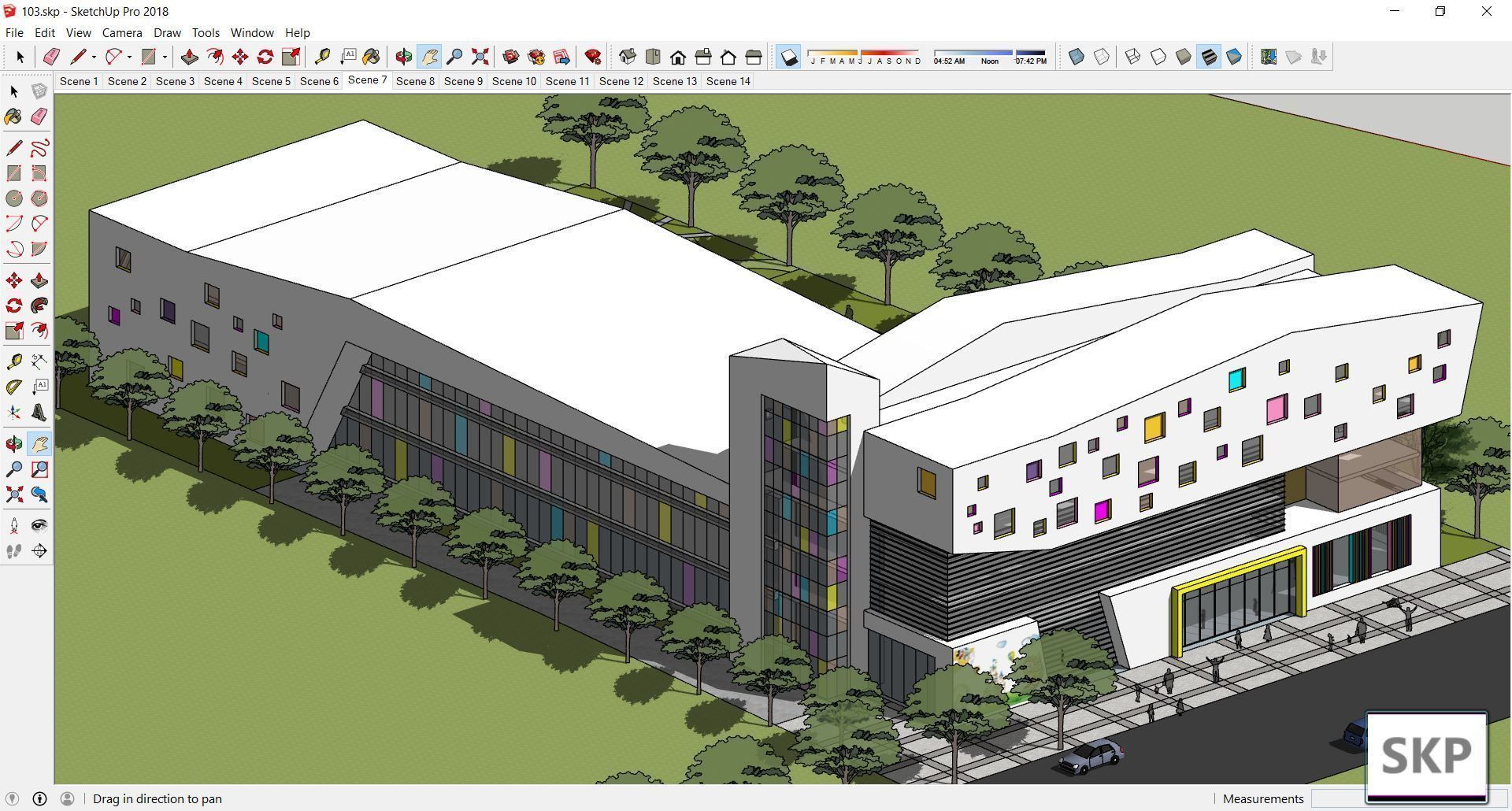This screenshot has width=1512, height=811.
Task: Switch to the Scene 11 tab
Action: (567, 81)
